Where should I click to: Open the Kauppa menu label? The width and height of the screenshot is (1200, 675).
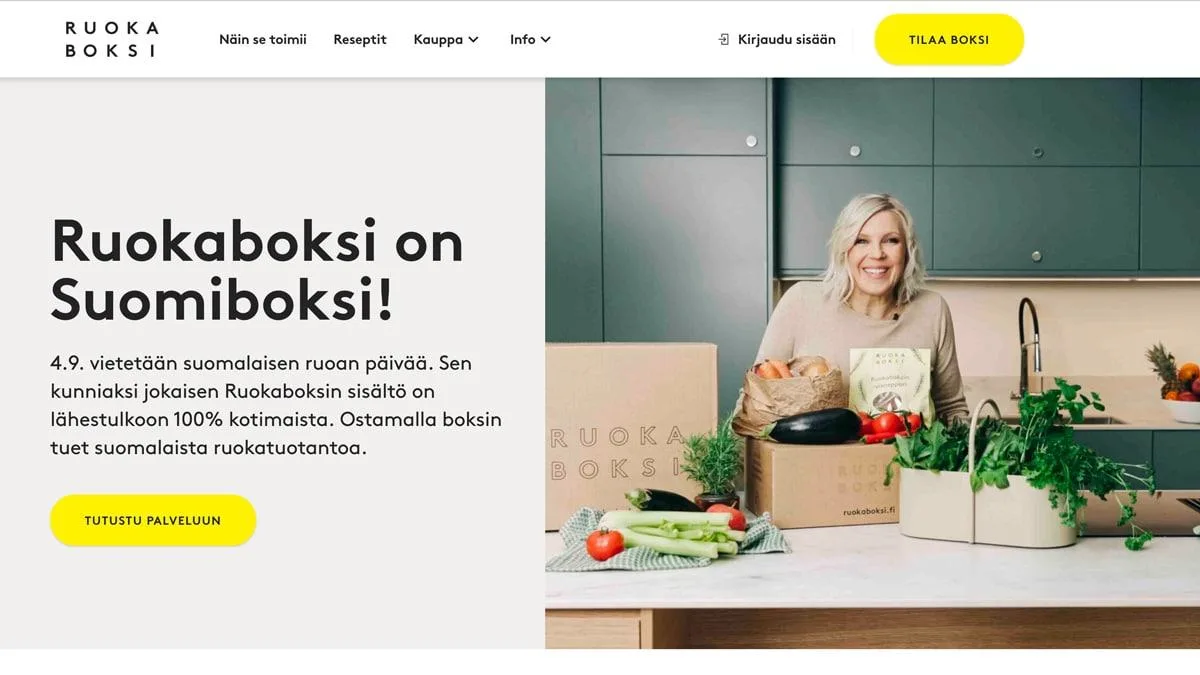click(438, 40)
